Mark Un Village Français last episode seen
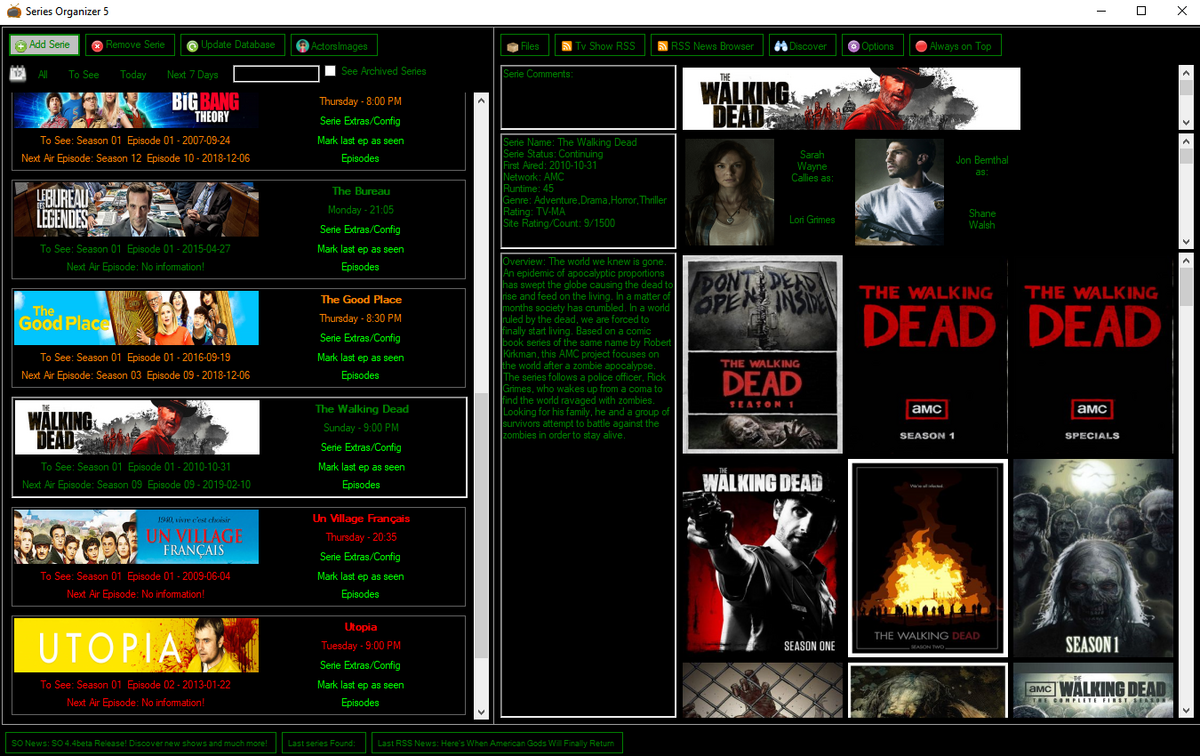Image resolution: width=1200 pixels, height=756 pixels. click(x=361, y=576)
